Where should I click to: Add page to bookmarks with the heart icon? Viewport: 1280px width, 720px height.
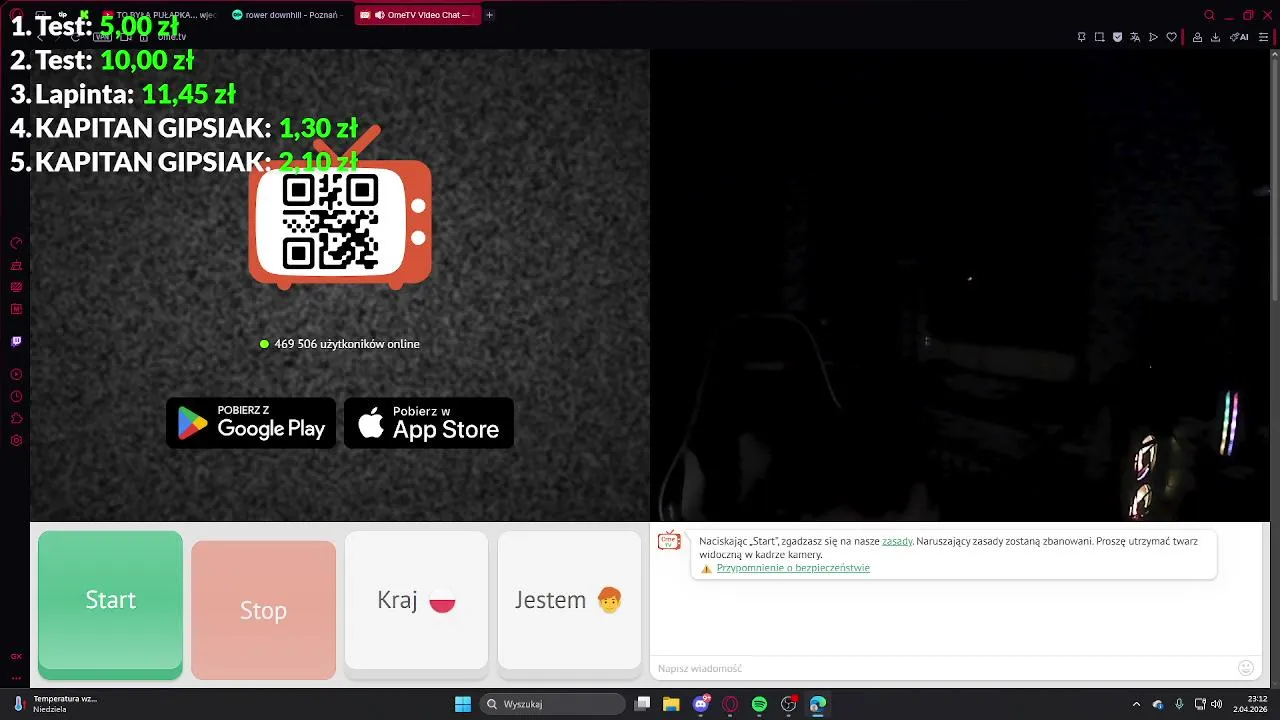1171,37
